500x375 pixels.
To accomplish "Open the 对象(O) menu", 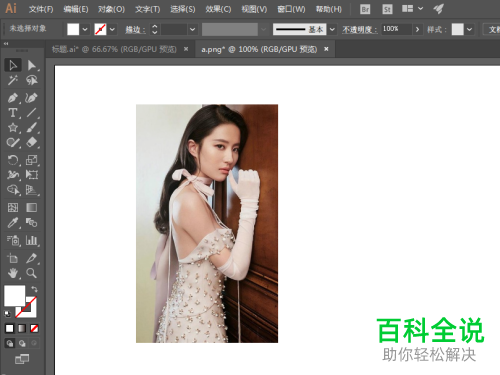I will (x=111, y=9).
